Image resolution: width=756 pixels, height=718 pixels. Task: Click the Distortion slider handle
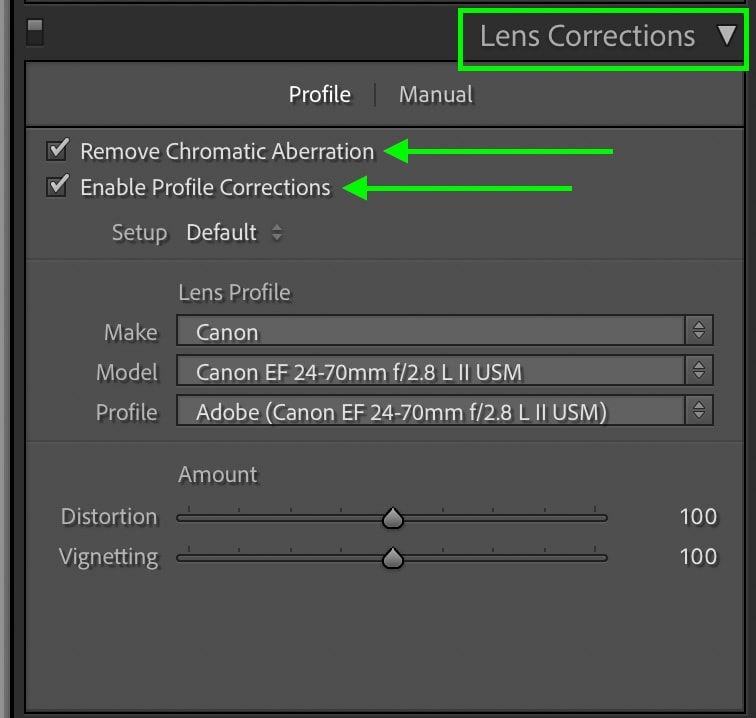tap(393, 518)
